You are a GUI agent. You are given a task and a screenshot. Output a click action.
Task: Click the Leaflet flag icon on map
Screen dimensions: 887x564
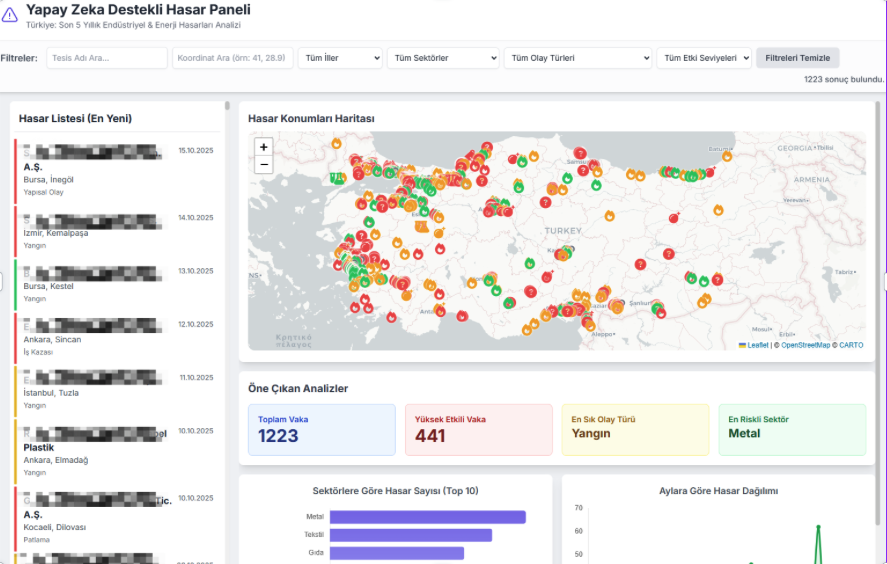742,345
